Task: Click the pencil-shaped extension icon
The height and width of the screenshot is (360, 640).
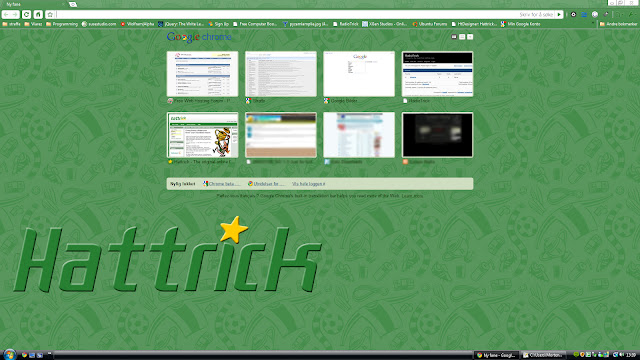Action: point(606,15)
